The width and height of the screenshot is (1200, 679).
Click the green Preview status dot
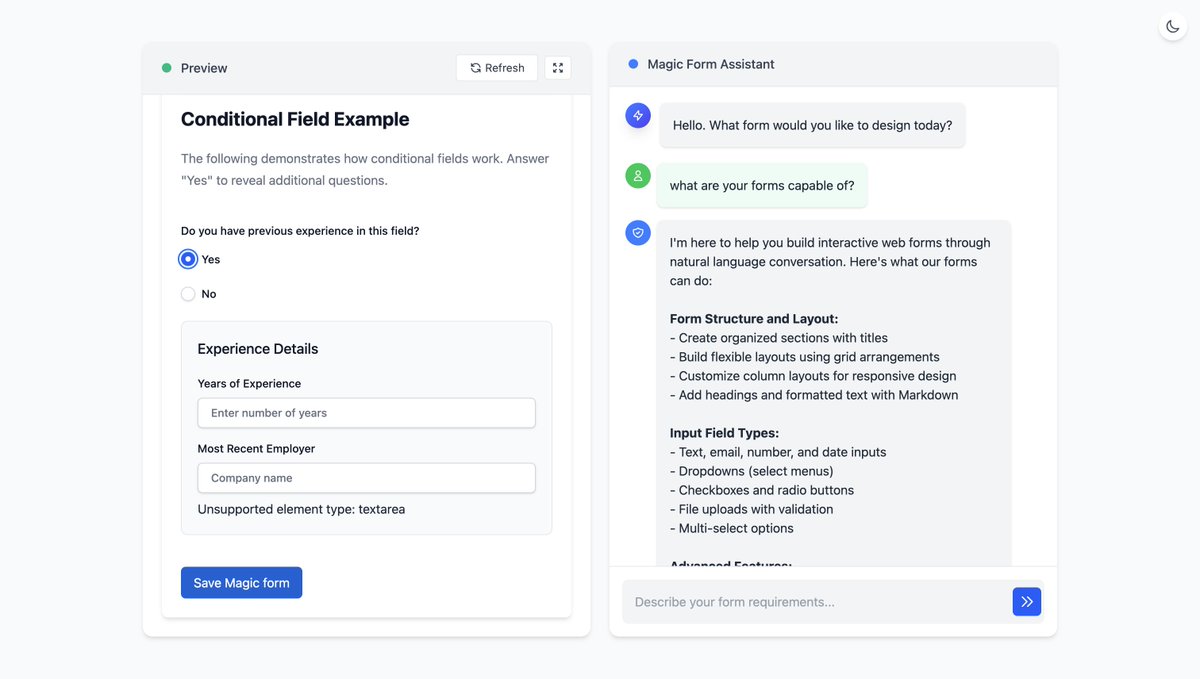[167, 68]
